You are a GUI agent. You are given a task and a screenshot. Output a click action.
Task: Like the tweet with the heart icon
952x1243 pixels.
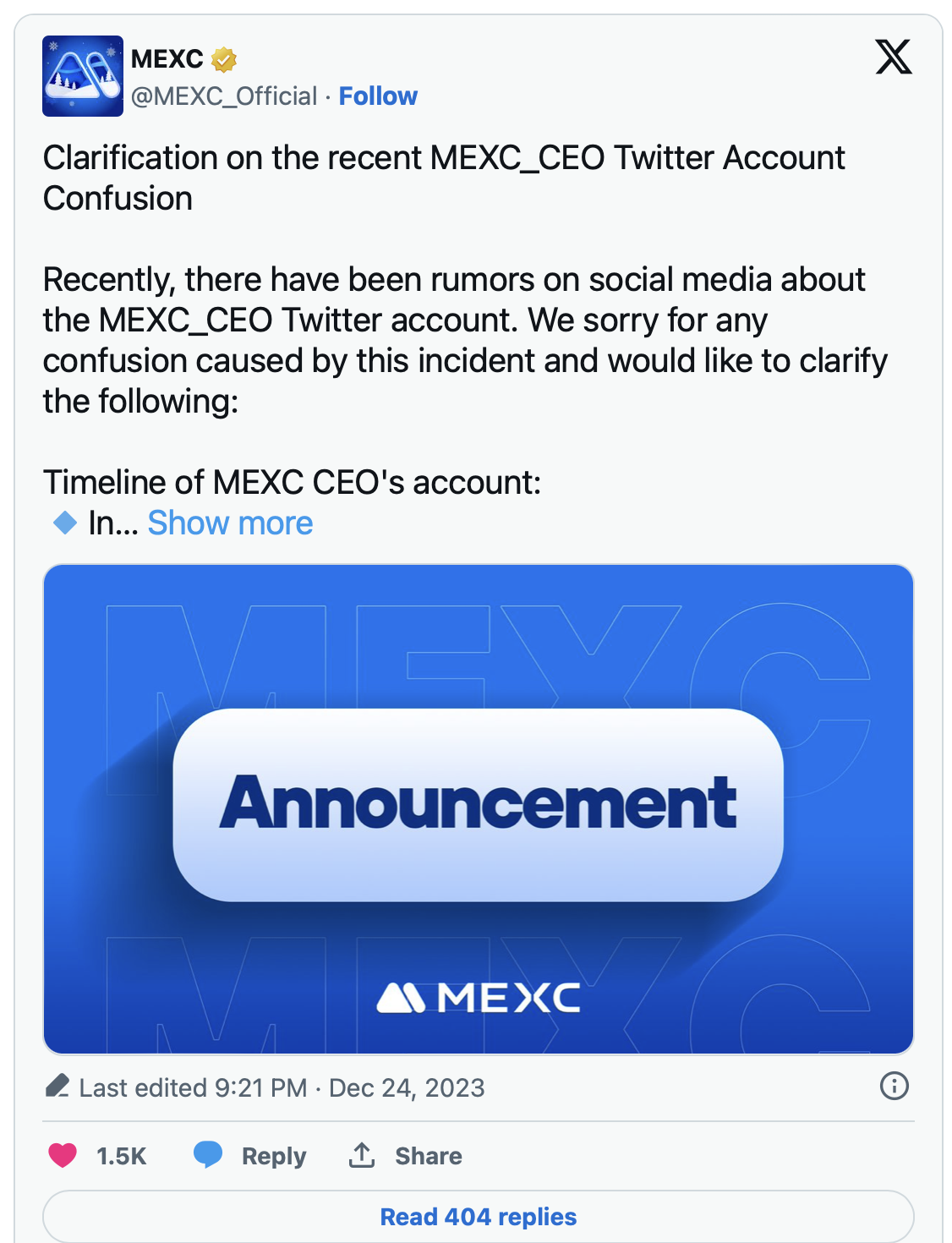63,1155
